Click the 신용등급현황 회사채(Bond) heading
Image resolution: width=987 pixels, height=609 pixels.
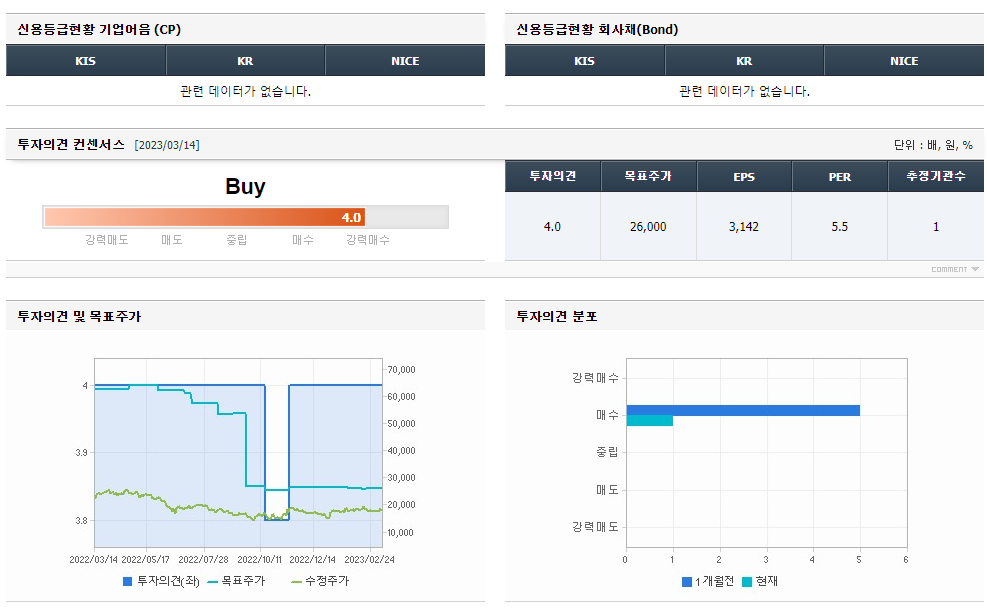(597, 30)
